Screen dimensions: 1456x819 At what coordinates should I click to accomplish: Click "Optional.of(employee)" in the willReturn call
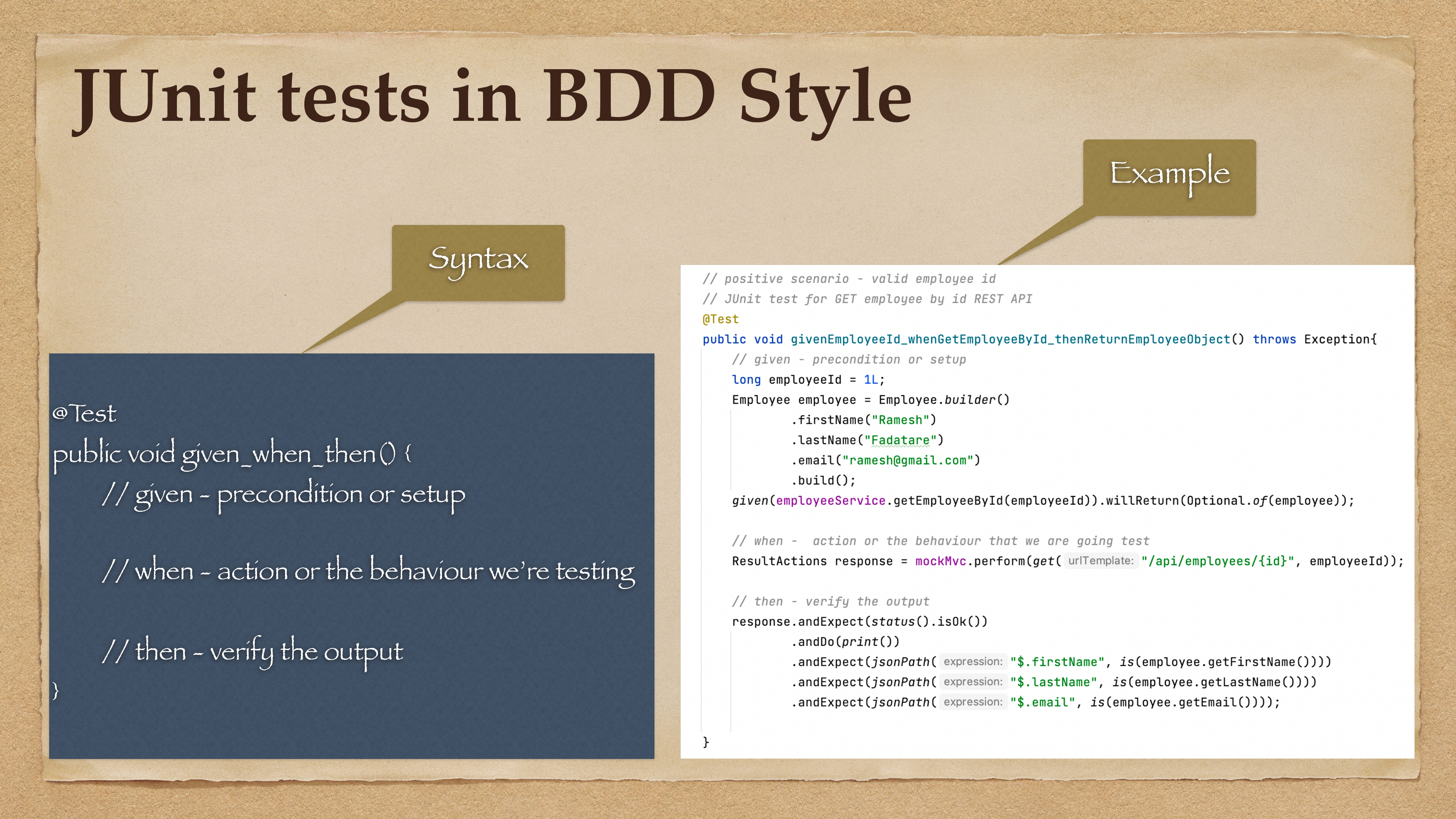point(1263,501)
